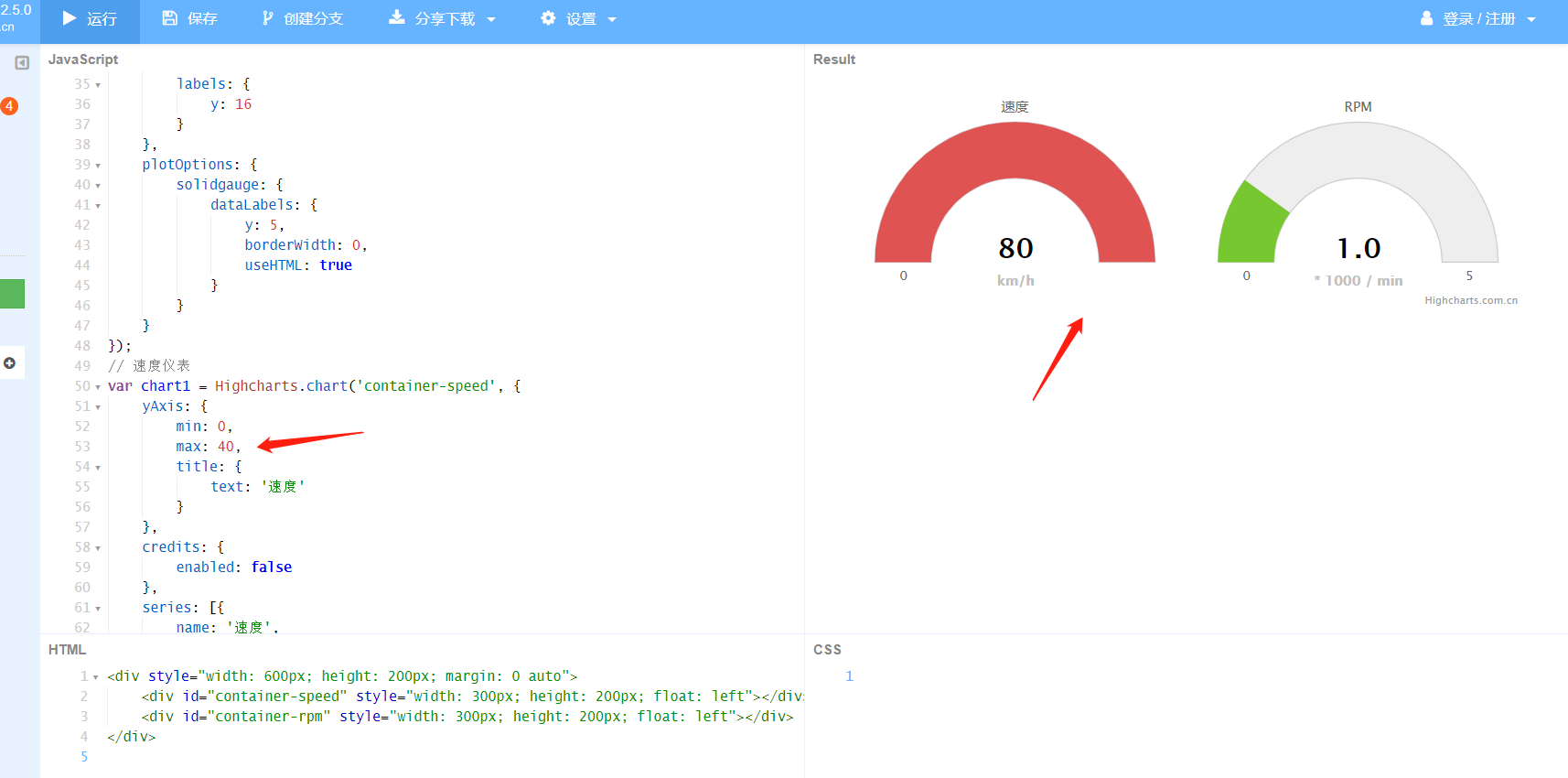Click the 'km/h' unit label

[1015, 281]
